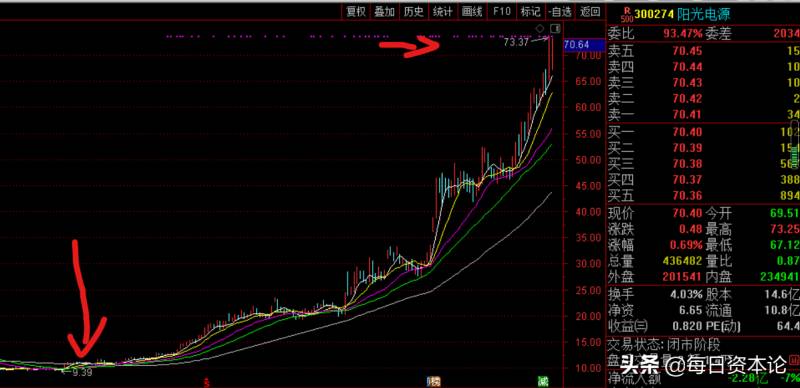The image size is (800, 388).
Task: Select the 画线 drawing tool
Action: pyautogui.click(x=472, y=12)
